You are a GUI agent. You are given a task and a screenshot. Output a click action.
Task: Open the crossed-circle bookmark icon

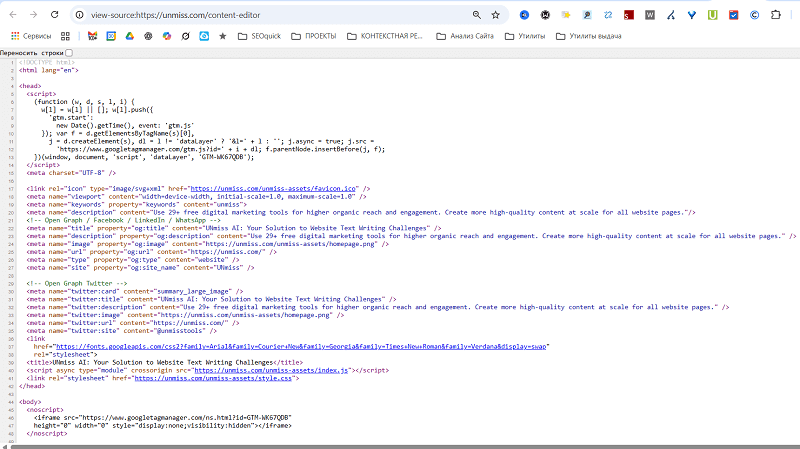(186, 36)
